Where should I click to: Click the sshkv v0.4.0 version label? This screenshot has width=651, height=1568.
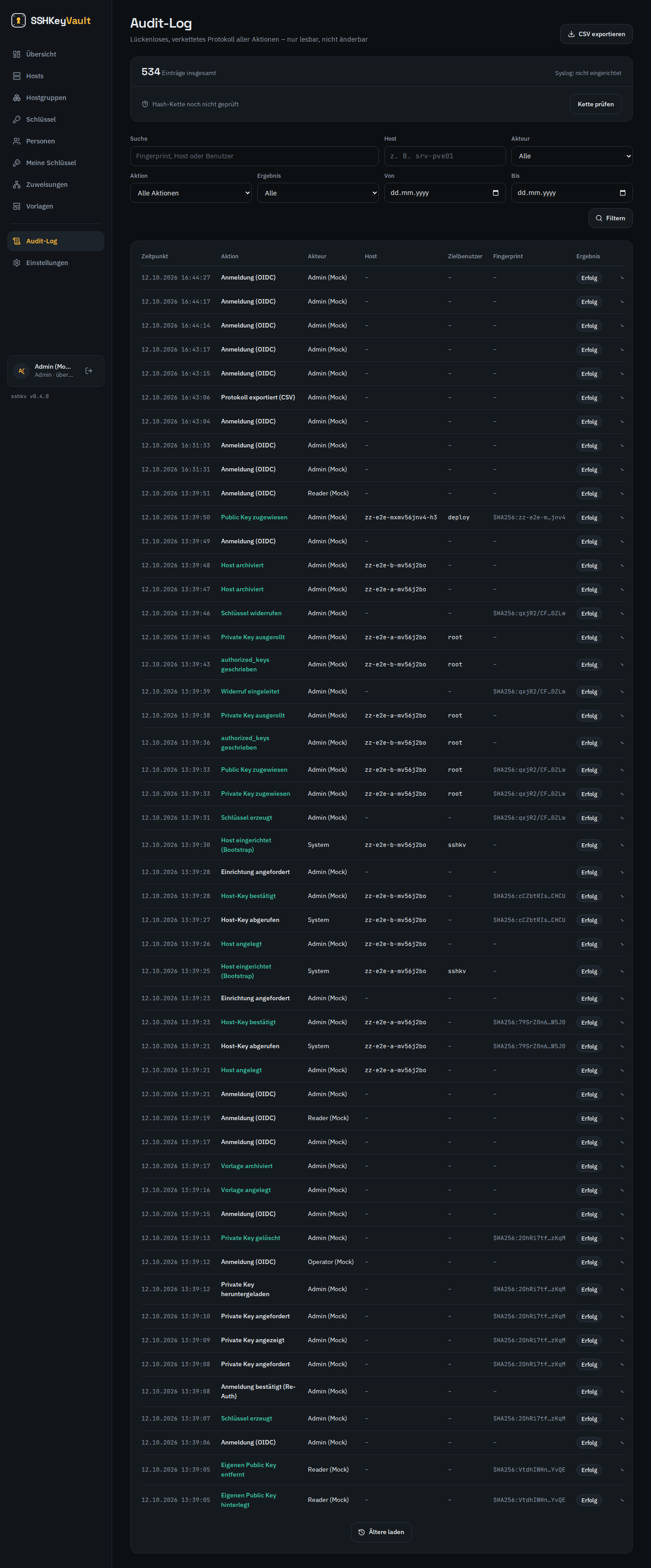coord(30,396)
